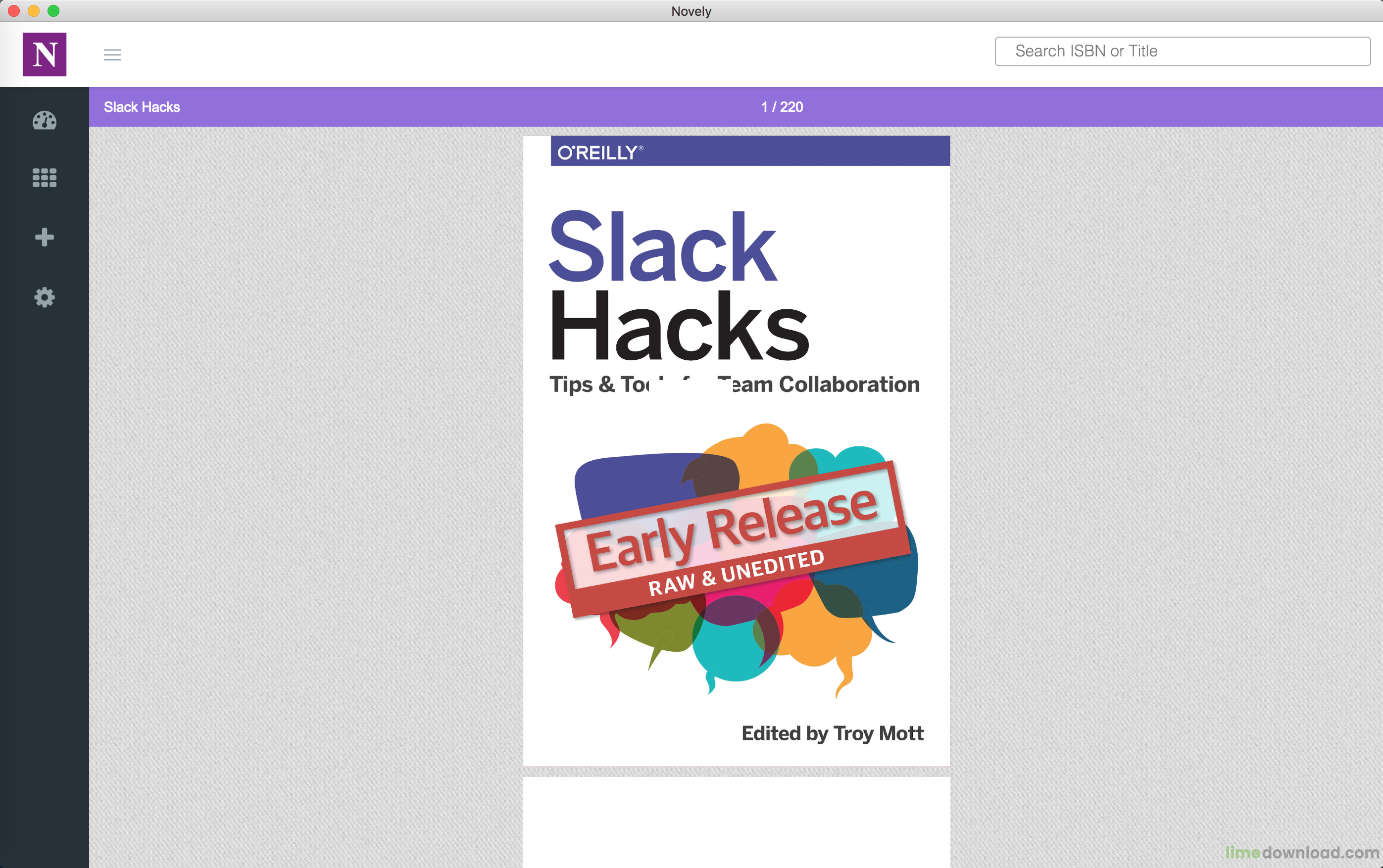Click the Early Release stamp on cover

tap(733, 538)
